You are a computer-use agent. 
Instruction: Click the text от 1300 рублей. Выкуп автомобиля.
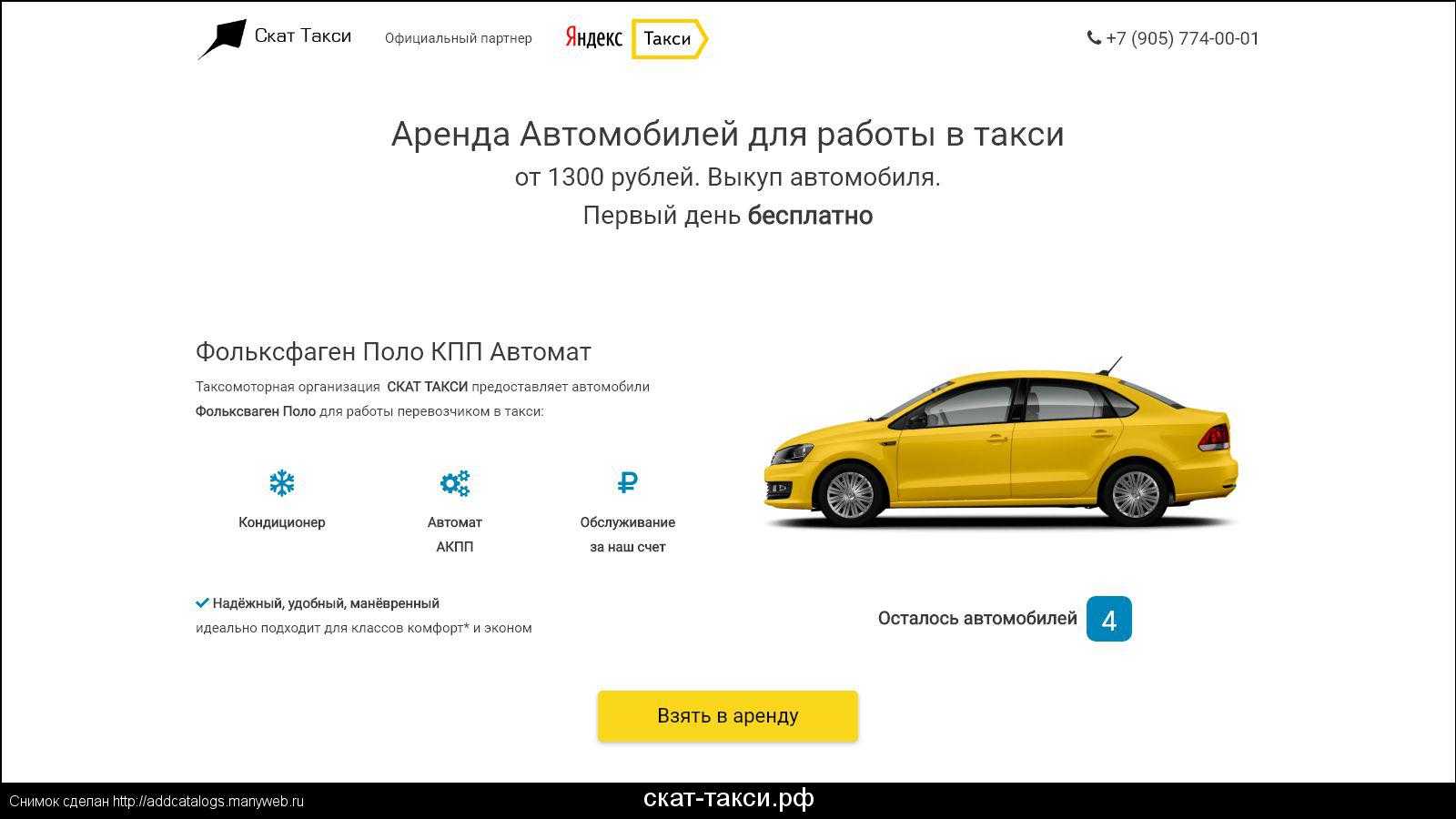[x=728, y=177]
